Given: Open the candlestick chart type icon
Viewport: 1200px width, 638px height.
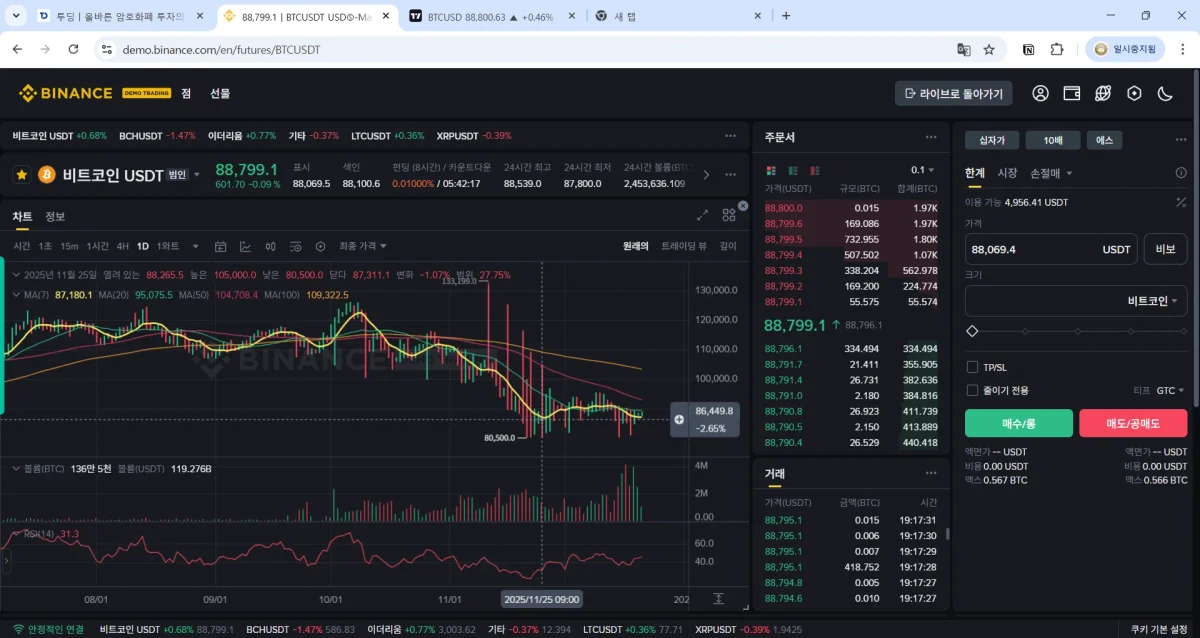Looking at the screenshot, I should pyautogui.click(x=271, y=246).
